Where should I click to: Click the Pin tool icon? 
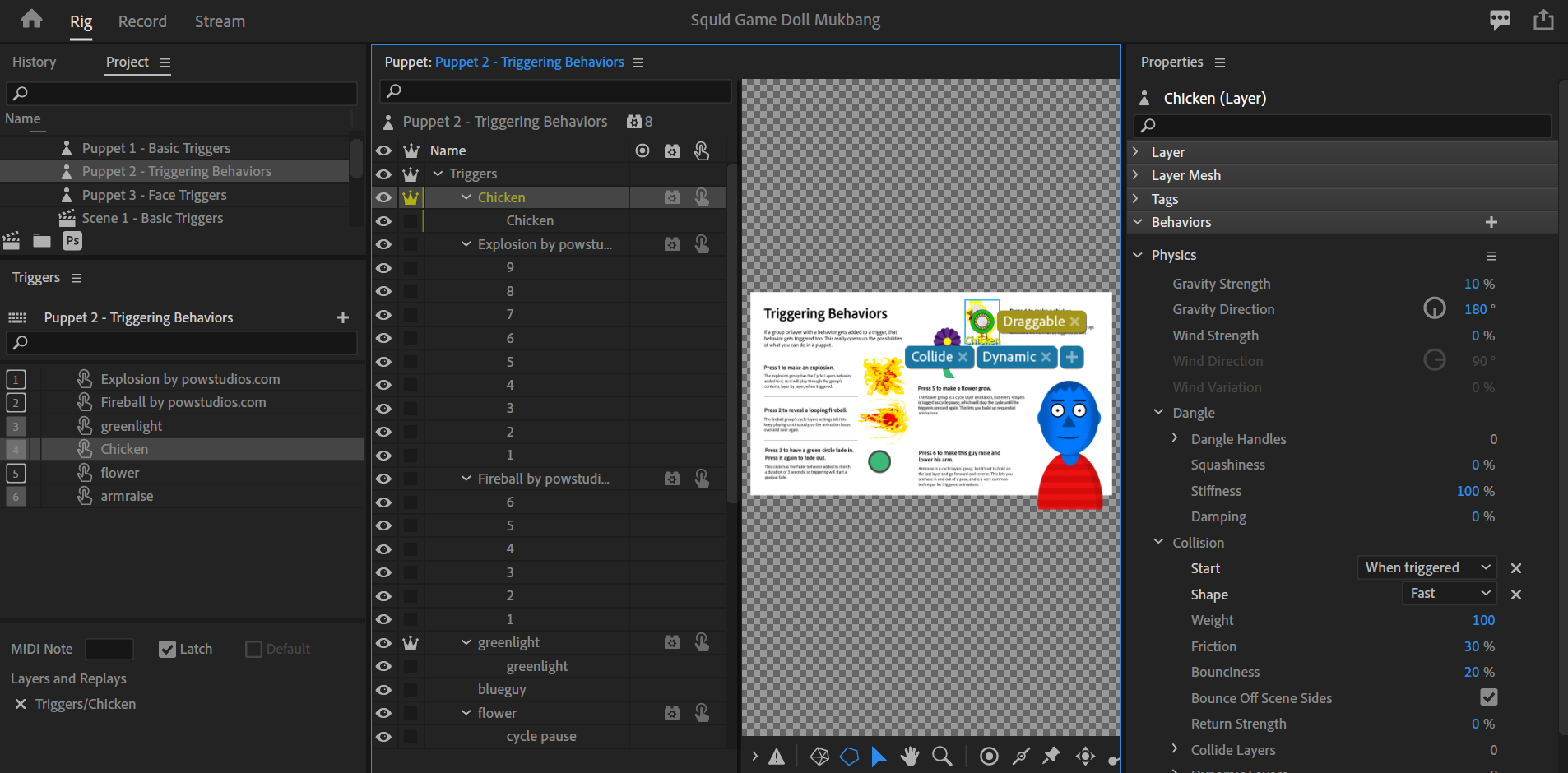pyautogui.click(x=1051, y=756)
